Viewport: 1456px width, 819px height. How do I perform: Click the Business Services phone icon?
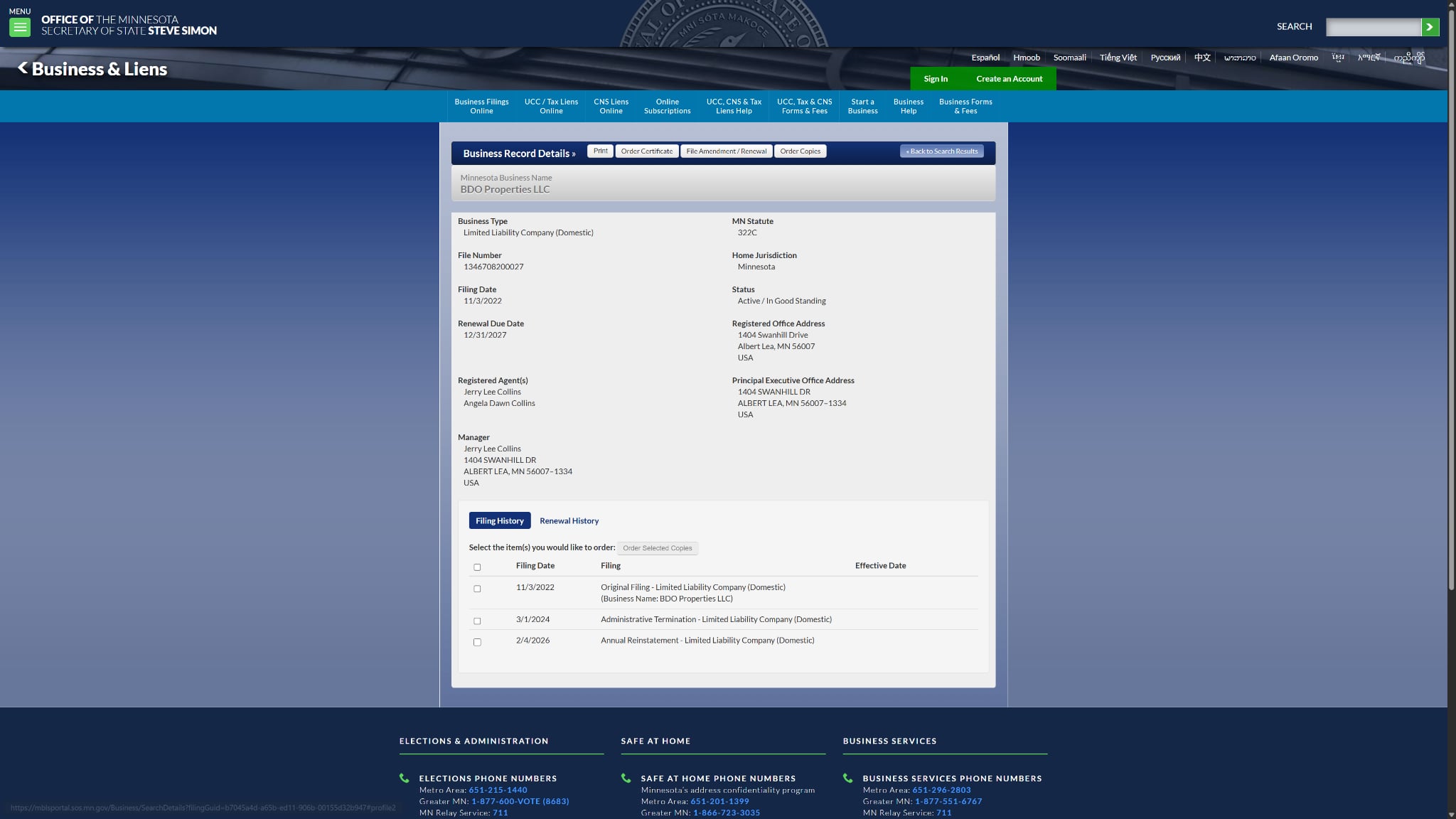pos(848,778)
